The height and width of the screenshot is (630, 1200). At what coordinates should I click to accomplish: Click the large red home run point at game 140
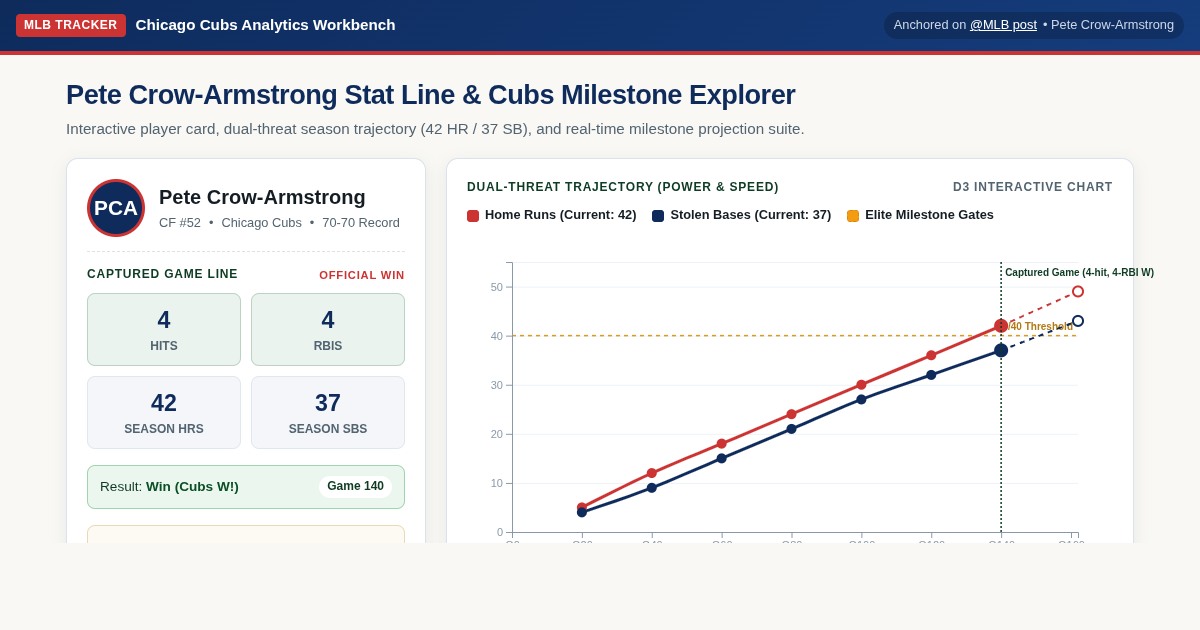click(1001, 326)
